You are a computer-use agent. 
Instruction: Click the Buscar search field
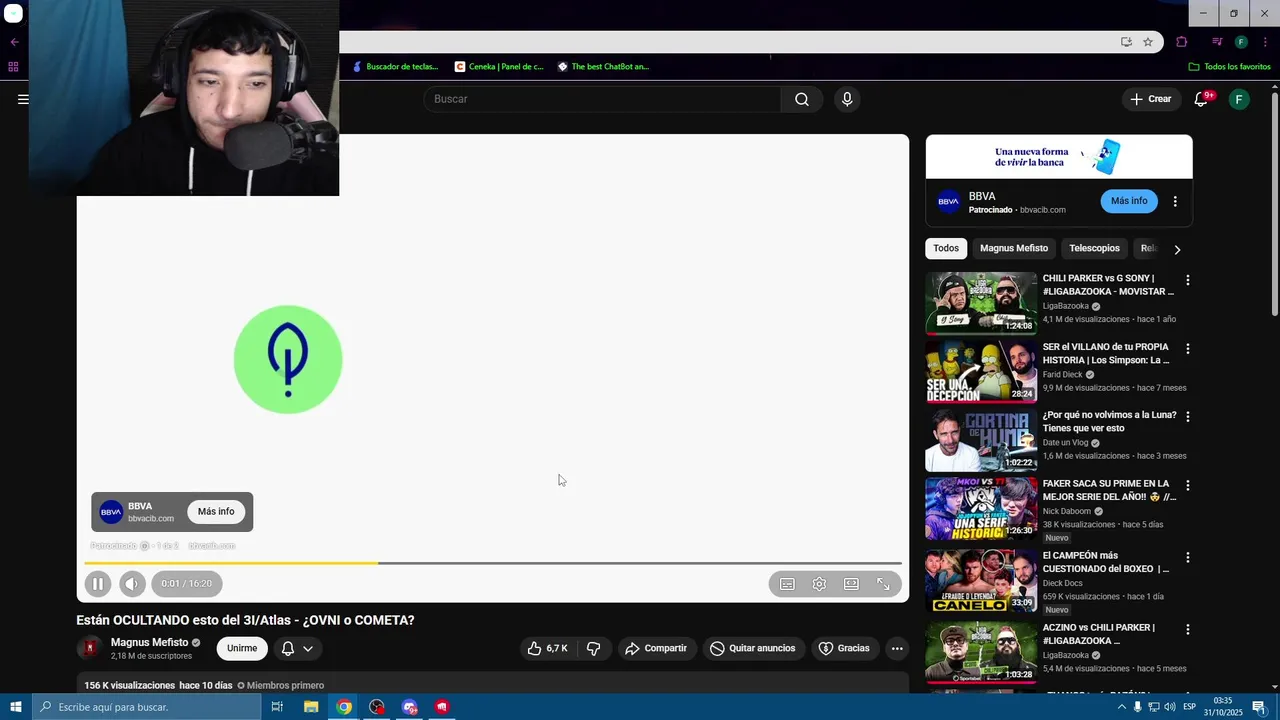coord(603,99)
